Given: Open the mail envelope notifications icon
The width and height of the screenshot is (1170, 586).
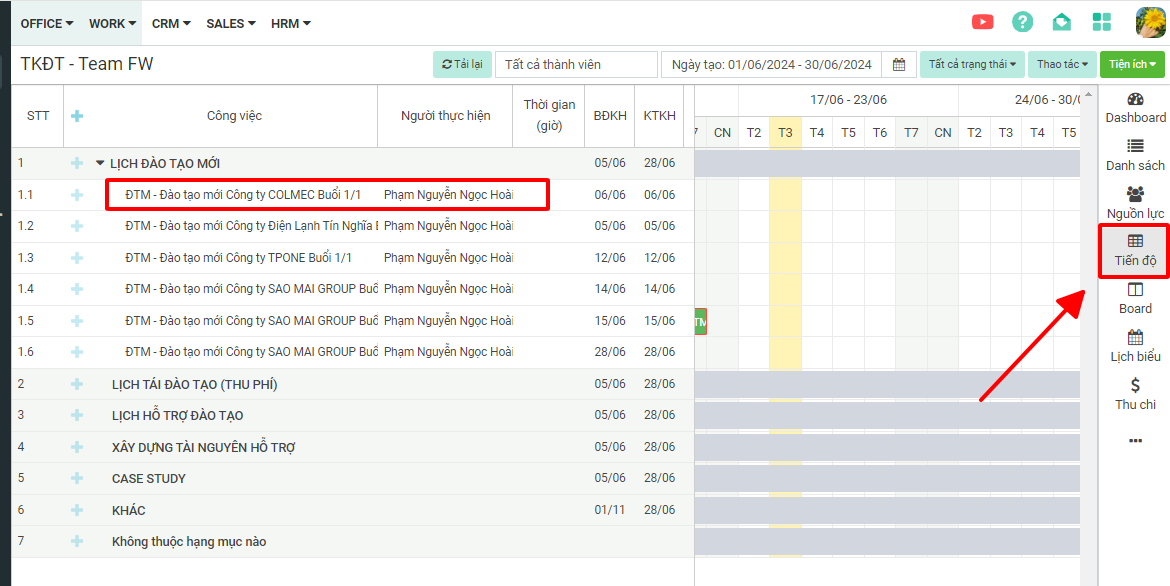Looking at the screenshot, I should pos(1062,22).
